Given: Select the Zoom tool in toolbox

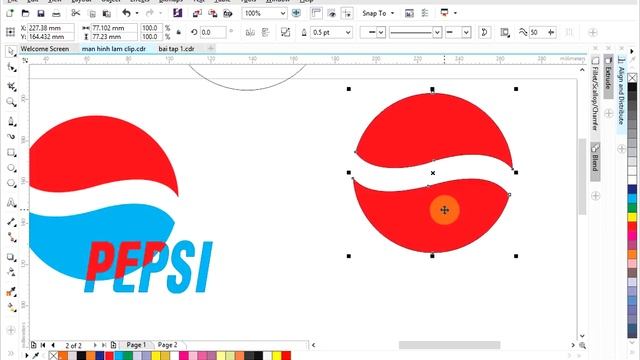Looking at the screenshot, I should tap(11, 102).
